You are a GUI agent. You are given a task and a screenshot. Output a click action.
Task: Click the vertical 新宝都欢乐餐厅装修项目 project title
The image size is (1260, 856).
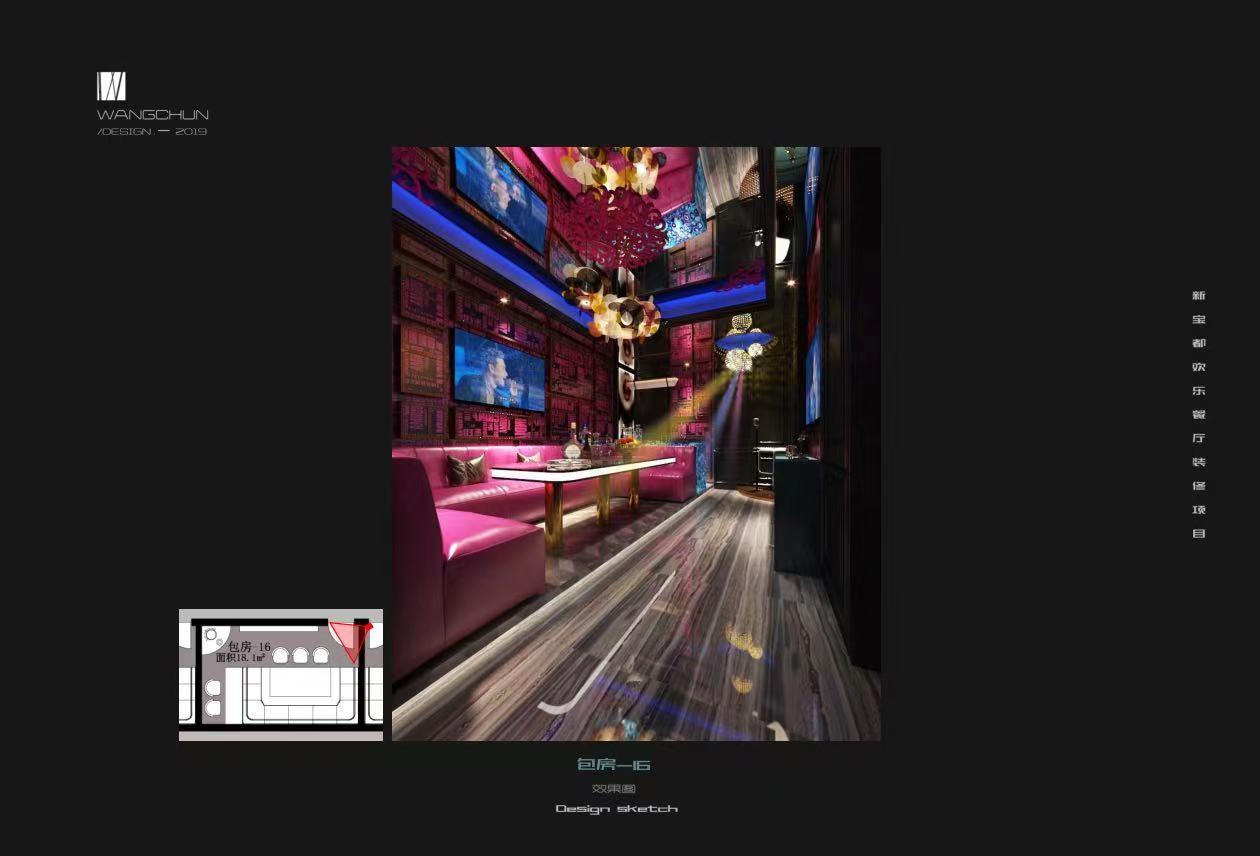1198,414
